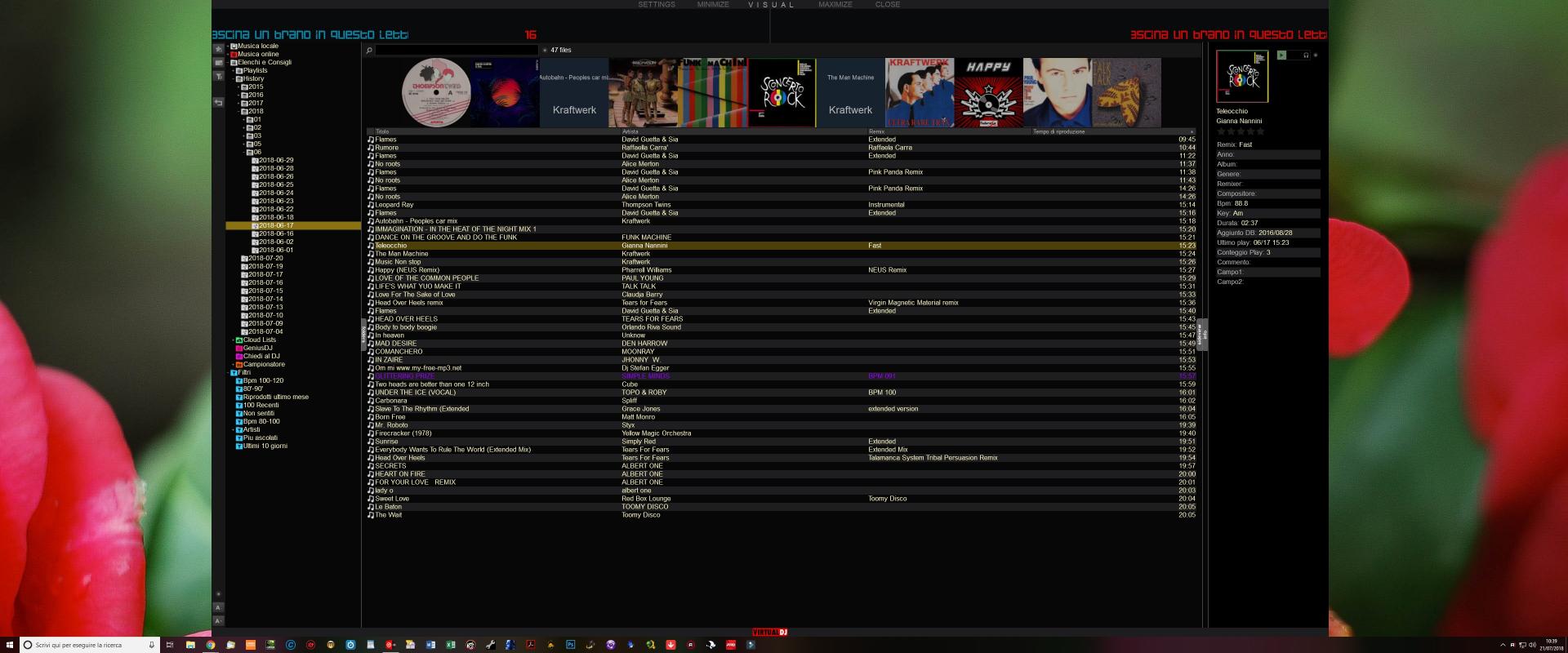Click the folders view sidebar icon
Screen dimensions: 1568x653
(218, 62)
